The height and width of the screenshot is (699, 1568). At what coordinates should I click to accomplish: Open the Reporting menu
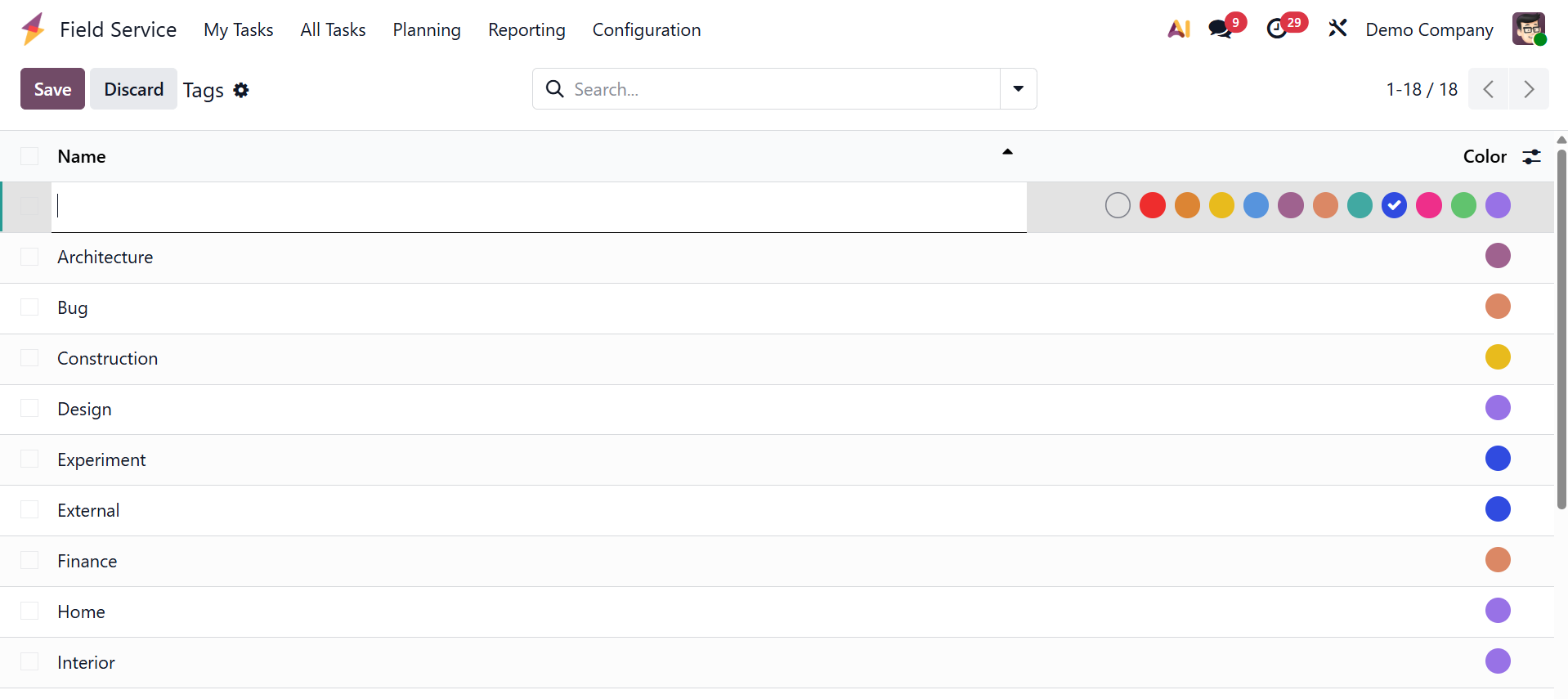[526, 29]
